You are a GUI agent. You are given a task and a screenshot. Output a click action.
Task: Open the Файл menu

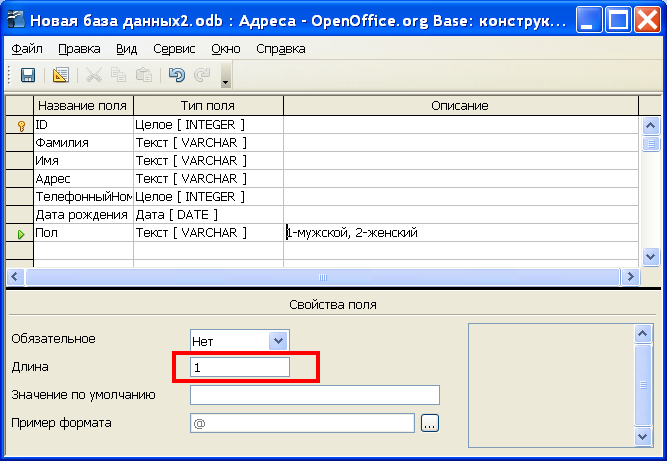(x=27, y=49)
